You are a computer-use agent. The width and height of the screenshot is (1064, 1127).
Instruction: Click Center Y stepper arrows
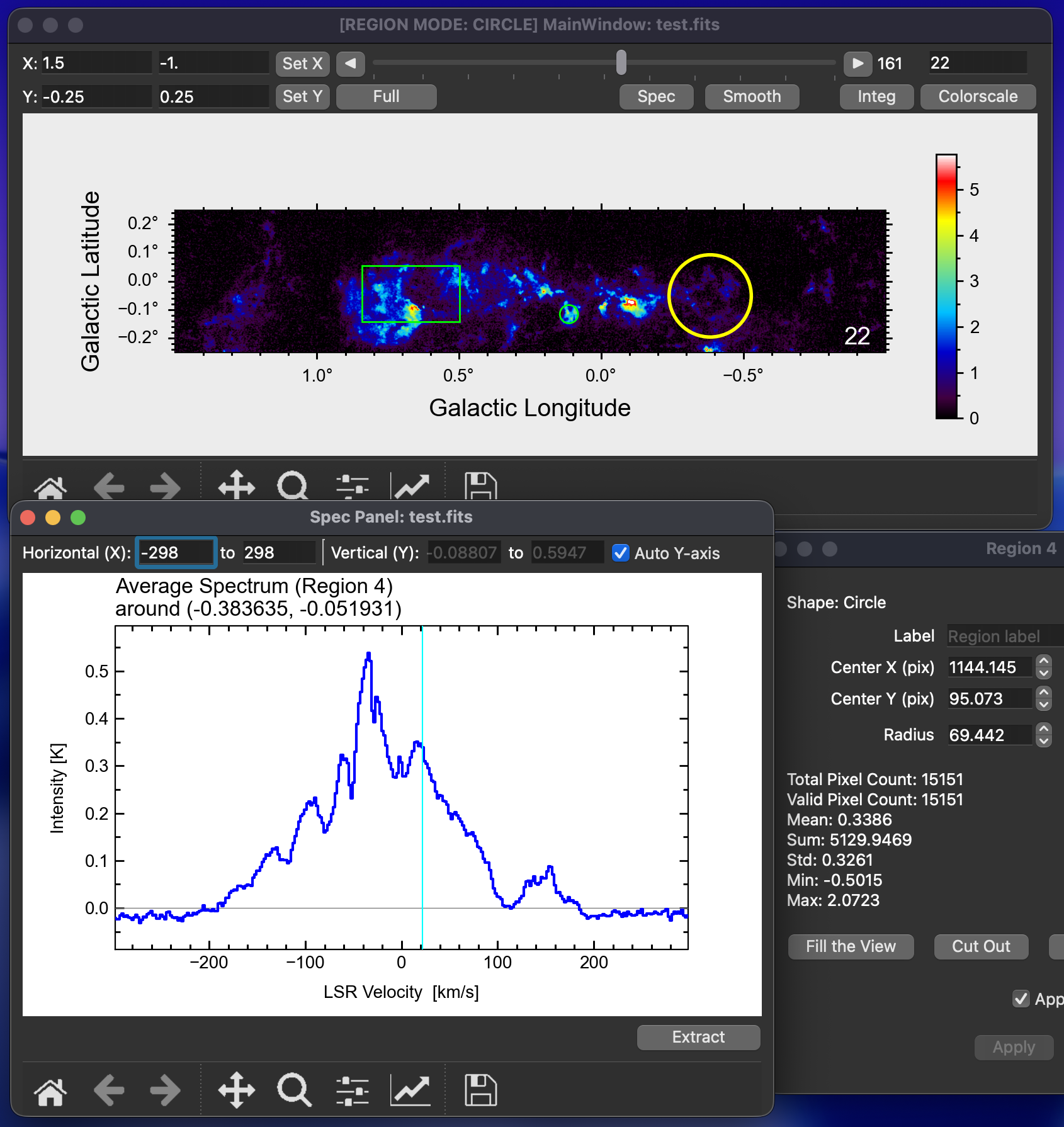(1044, 698)
